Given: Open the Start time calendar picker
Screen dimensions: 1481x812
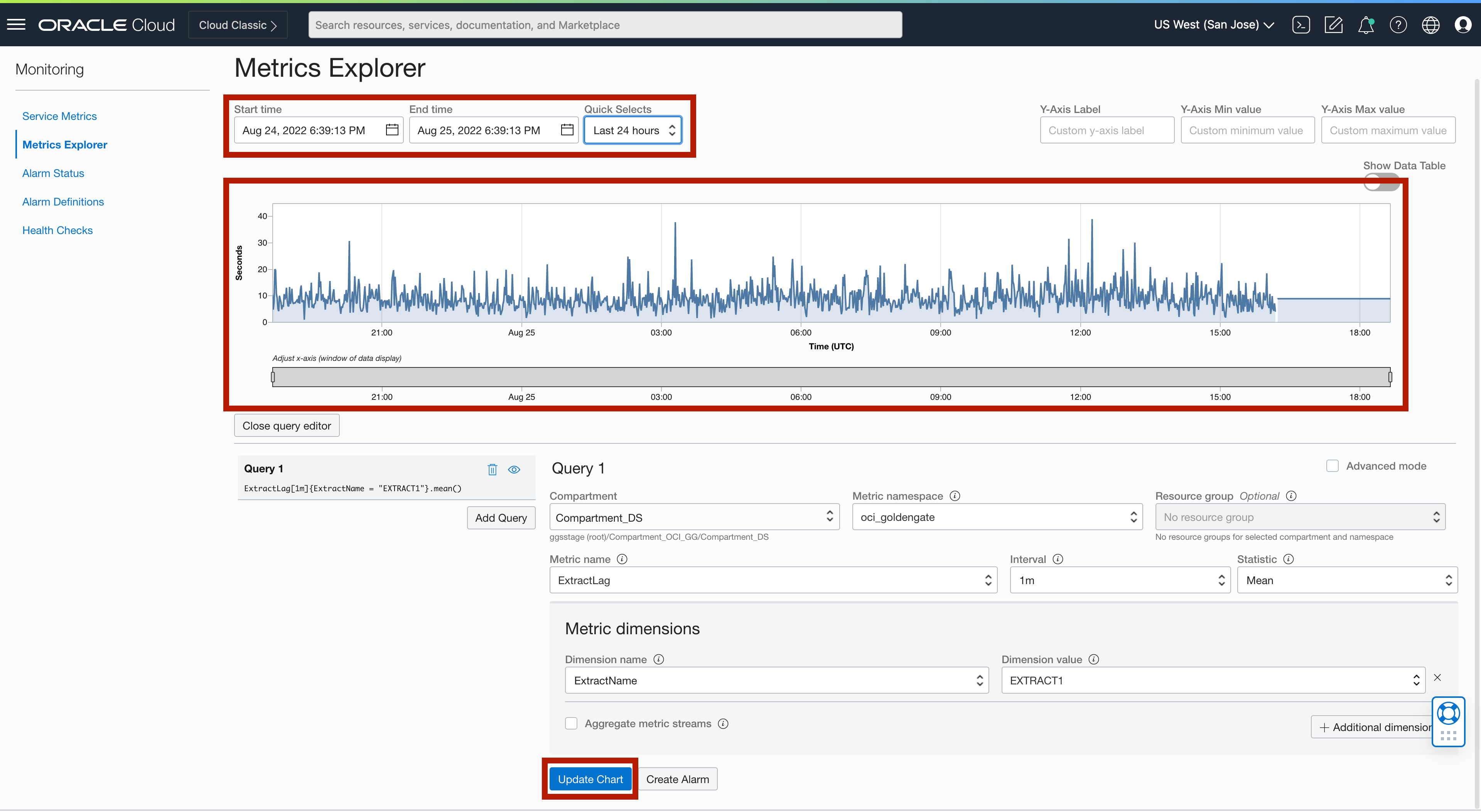Looking at the screenshot, I should 391,130.
